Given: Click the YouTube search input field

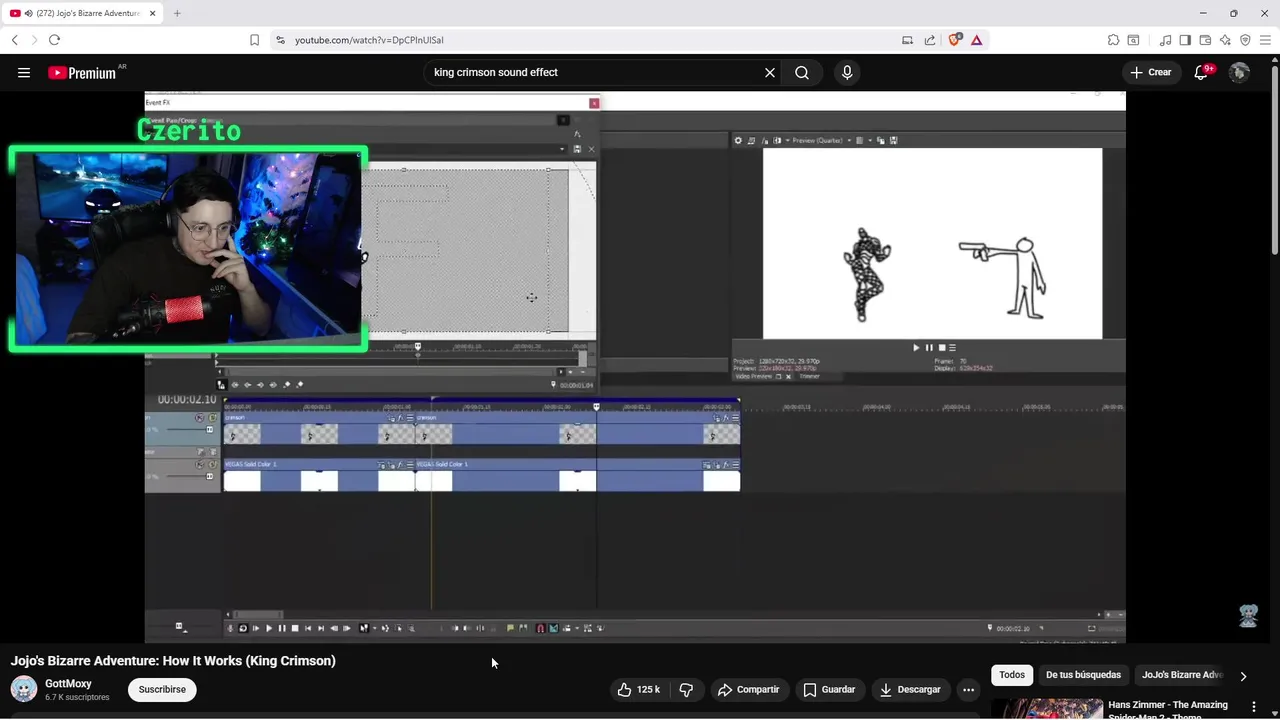Looking at the screenshot, I should pos(592,72).
